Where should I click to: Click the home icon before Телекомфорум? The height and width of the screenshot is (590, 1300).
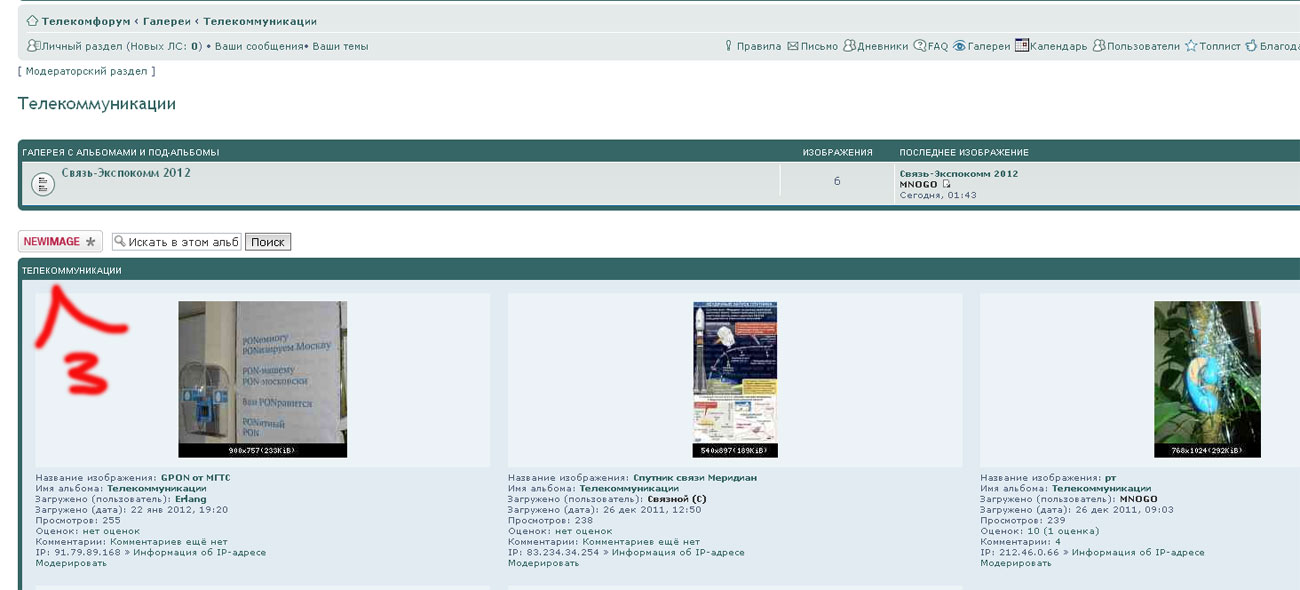[x=32, y=21]
